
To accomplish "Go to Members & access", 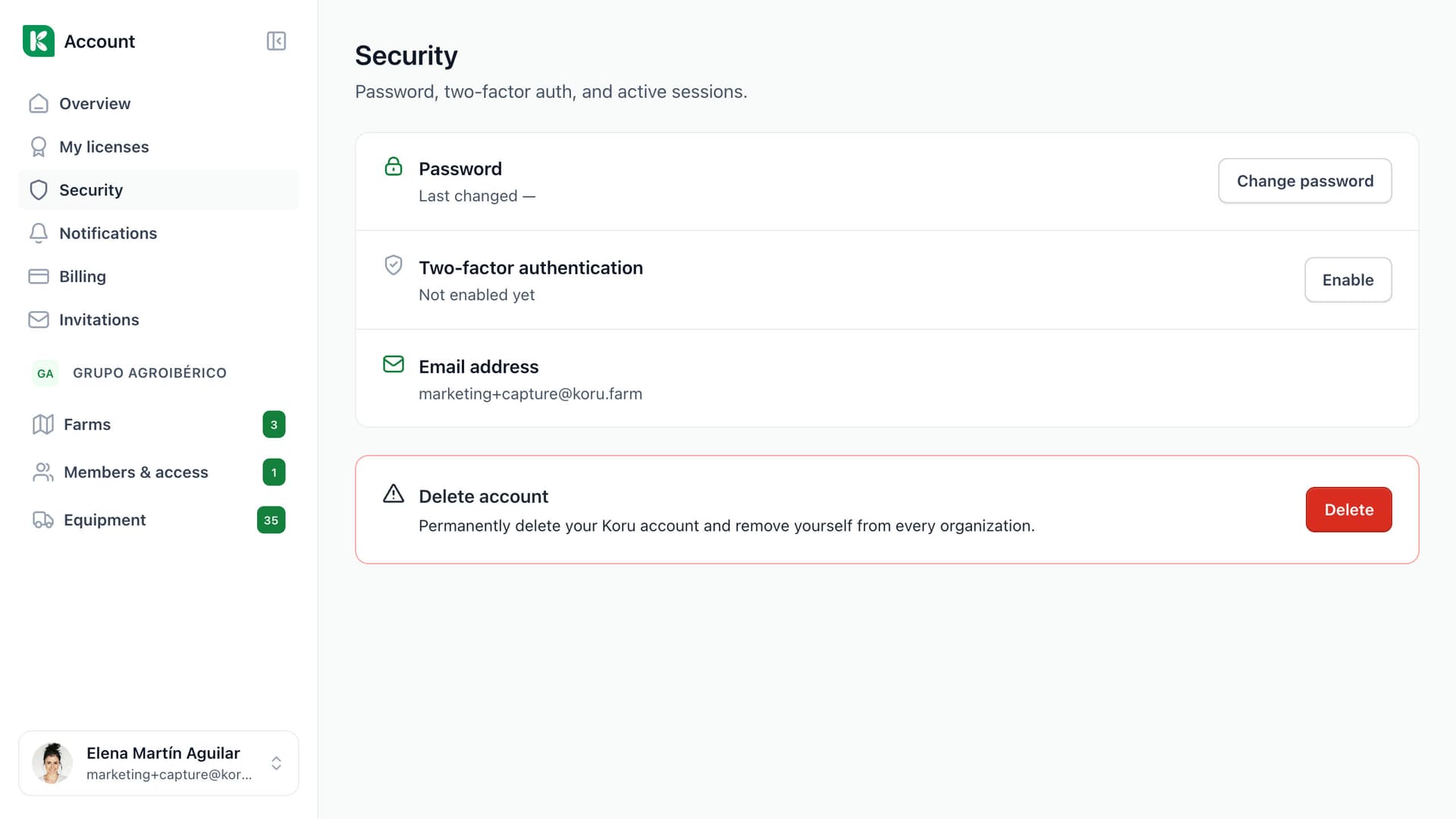I will (x=158, y=472).
